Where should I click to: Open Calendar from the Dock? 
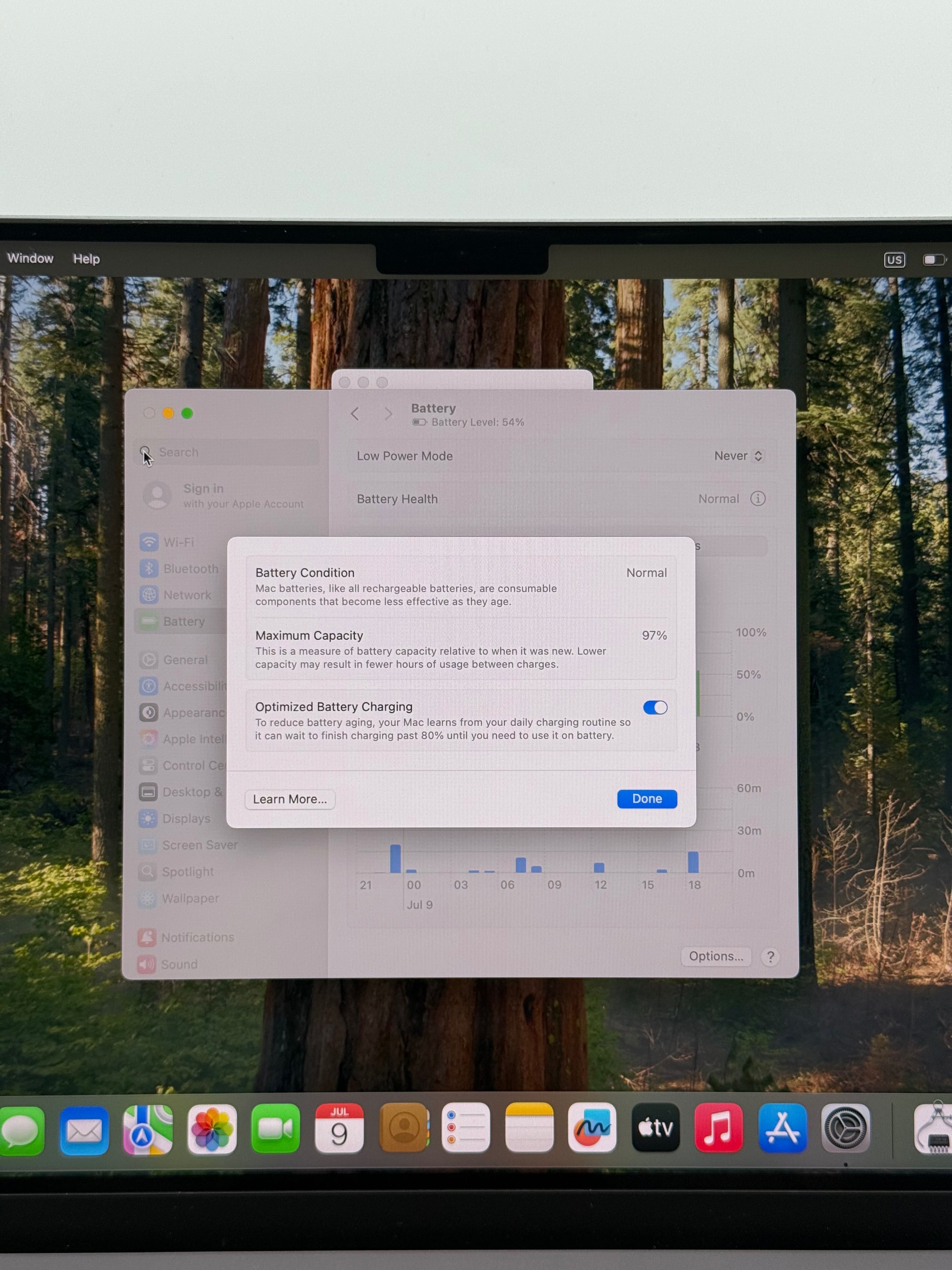[x=339, y=1128]
